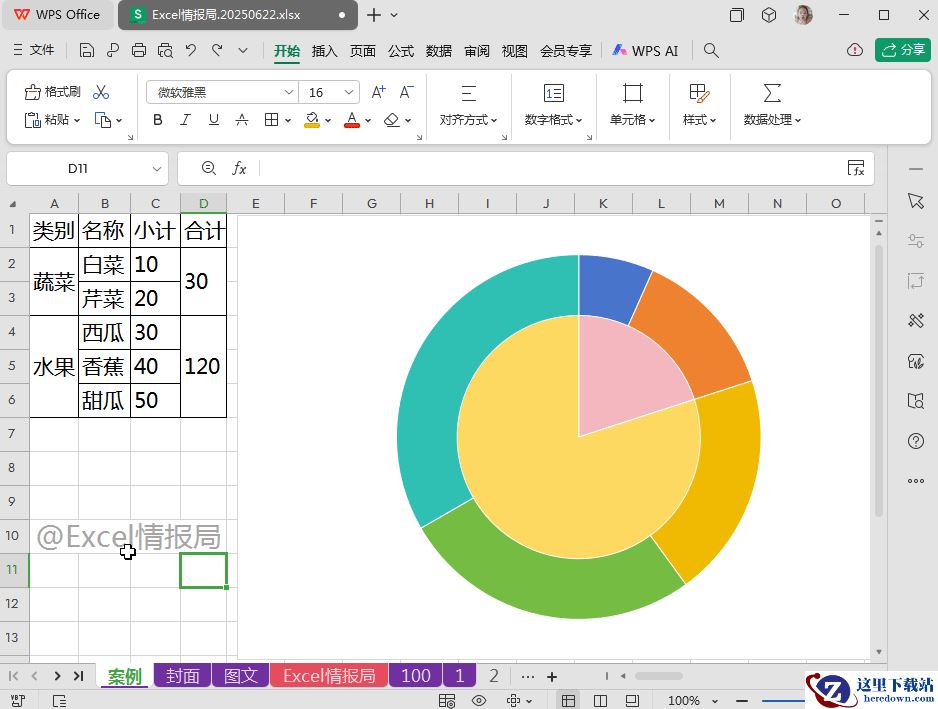Add a new sheet with plus button
938x709 pixels.
[552, 677]
